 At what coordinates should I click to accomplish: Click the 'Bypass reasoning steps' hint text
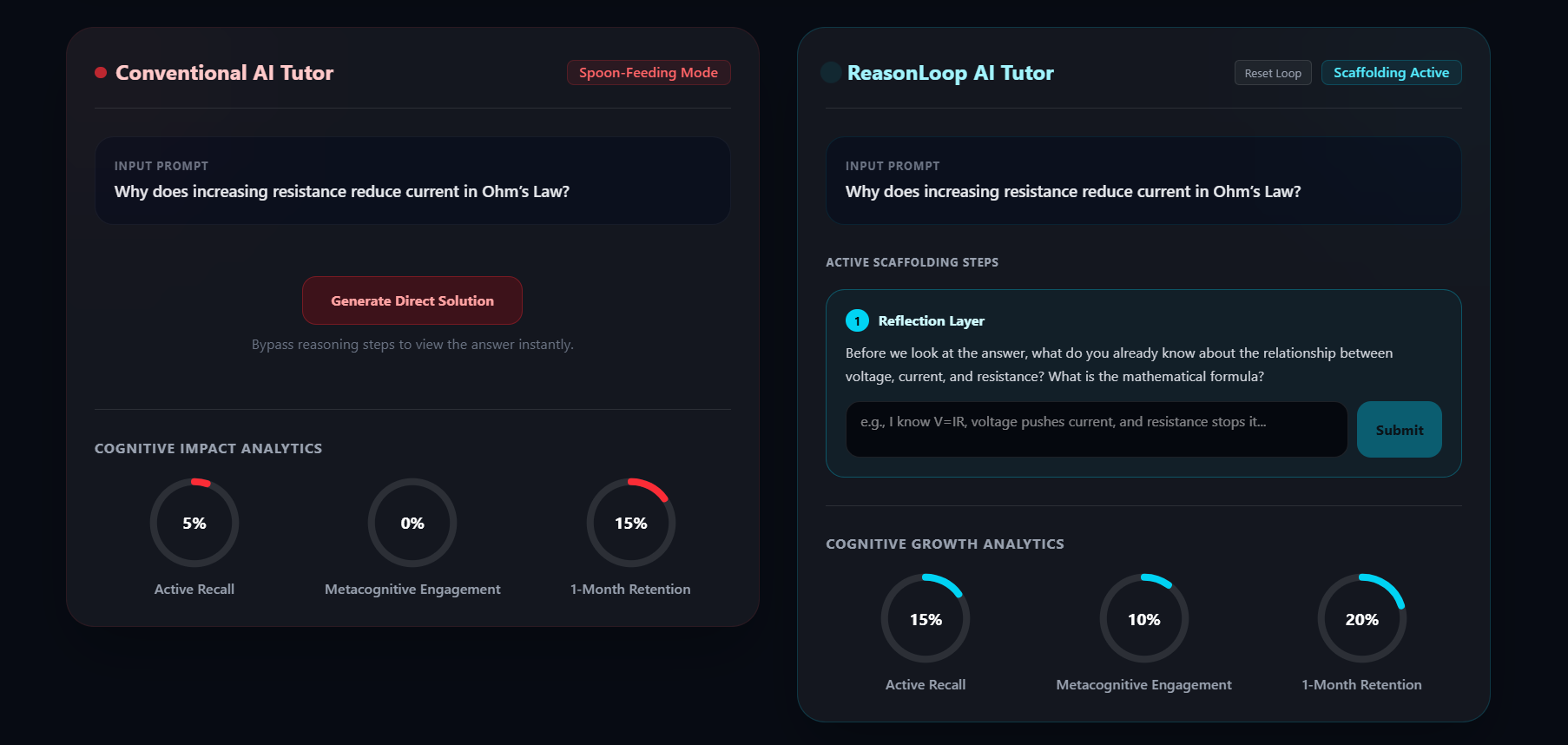coord(412,345)
